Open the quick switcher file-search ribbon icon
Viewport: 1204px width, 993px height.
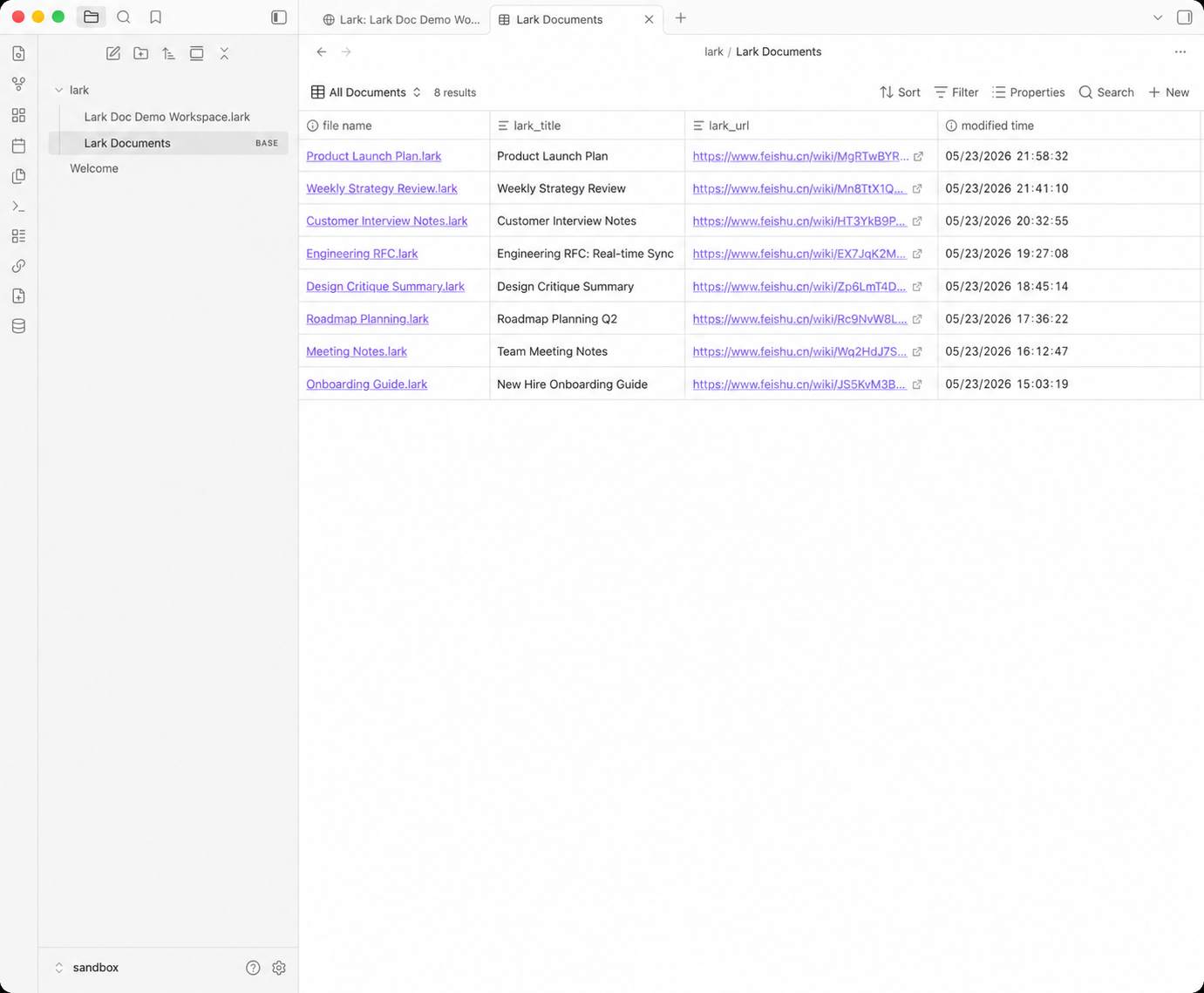[18, 54]
